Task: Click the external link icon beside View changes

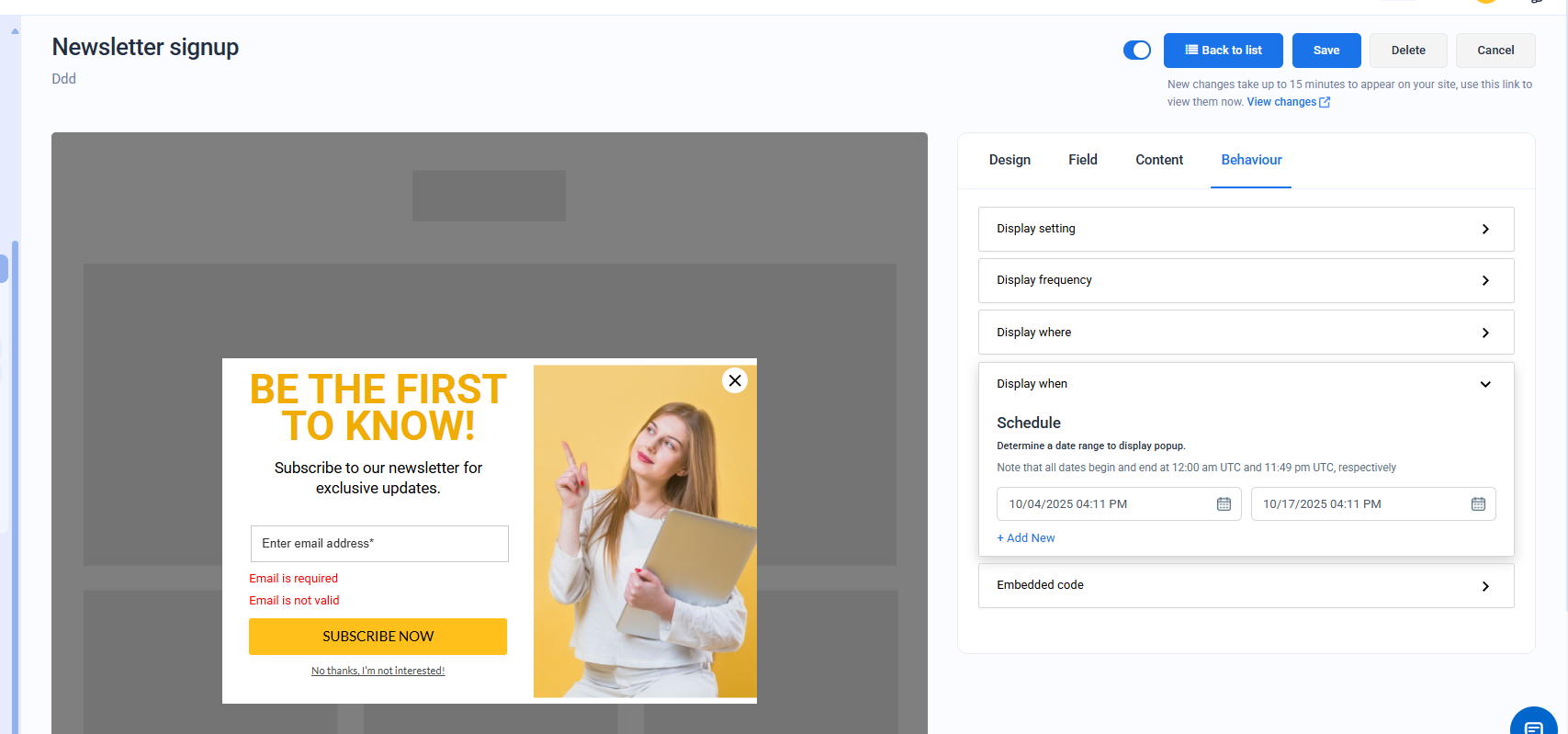Action: (1325, 102)
